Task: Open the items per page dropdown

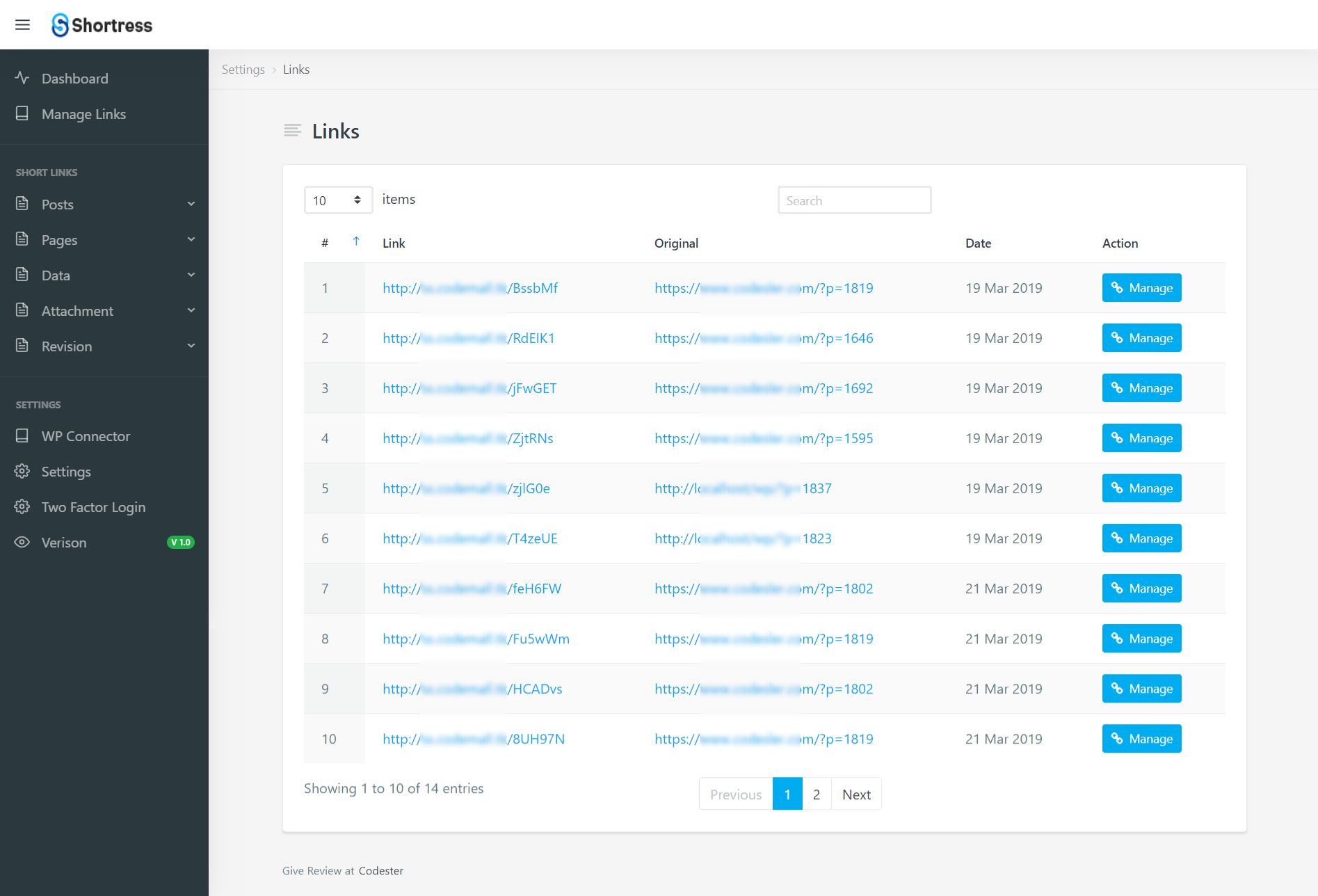Action: click(x=338, y=200)
